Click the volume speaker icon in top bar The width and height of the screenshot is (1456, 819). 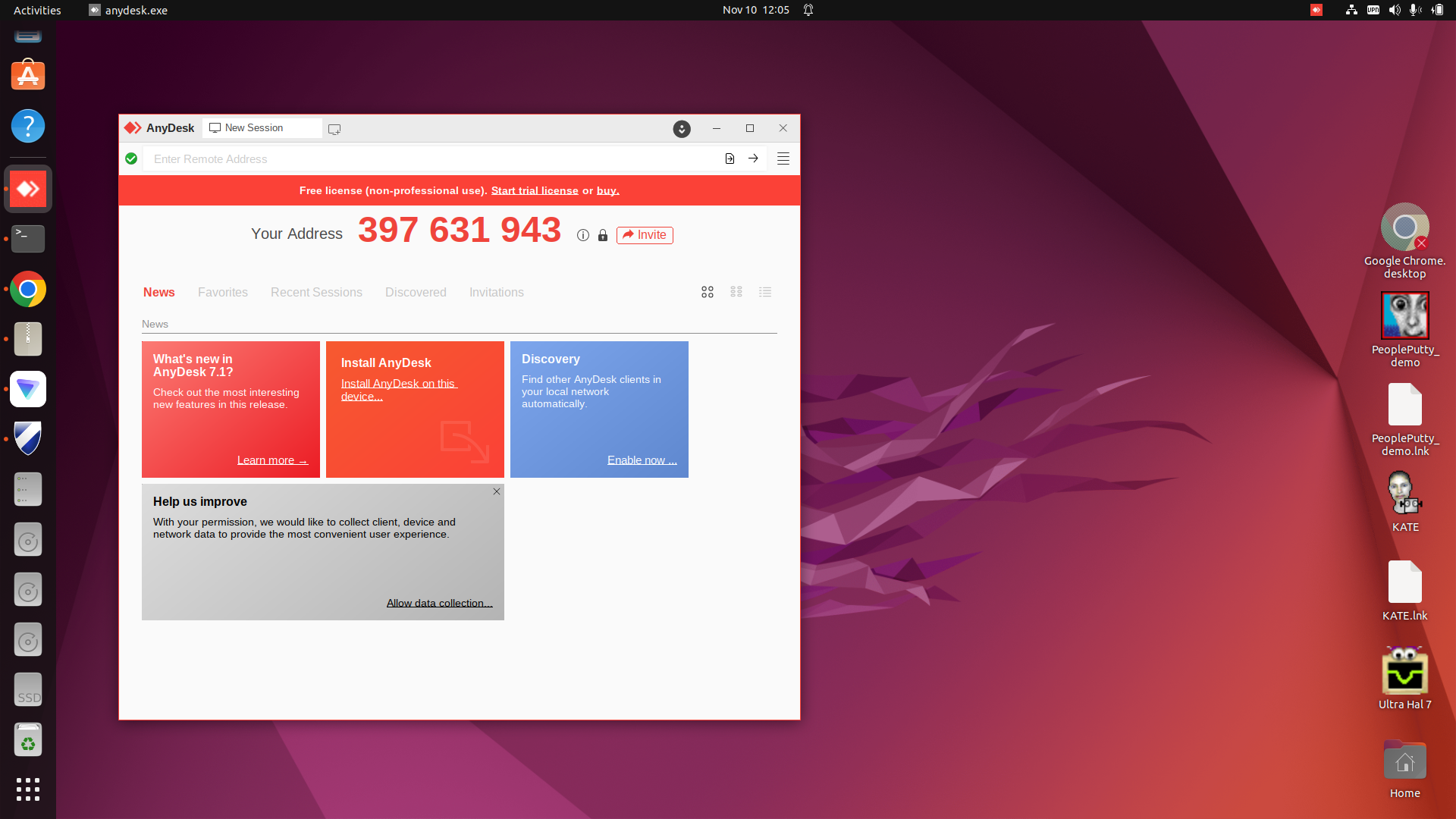[x=1395, y=10]
